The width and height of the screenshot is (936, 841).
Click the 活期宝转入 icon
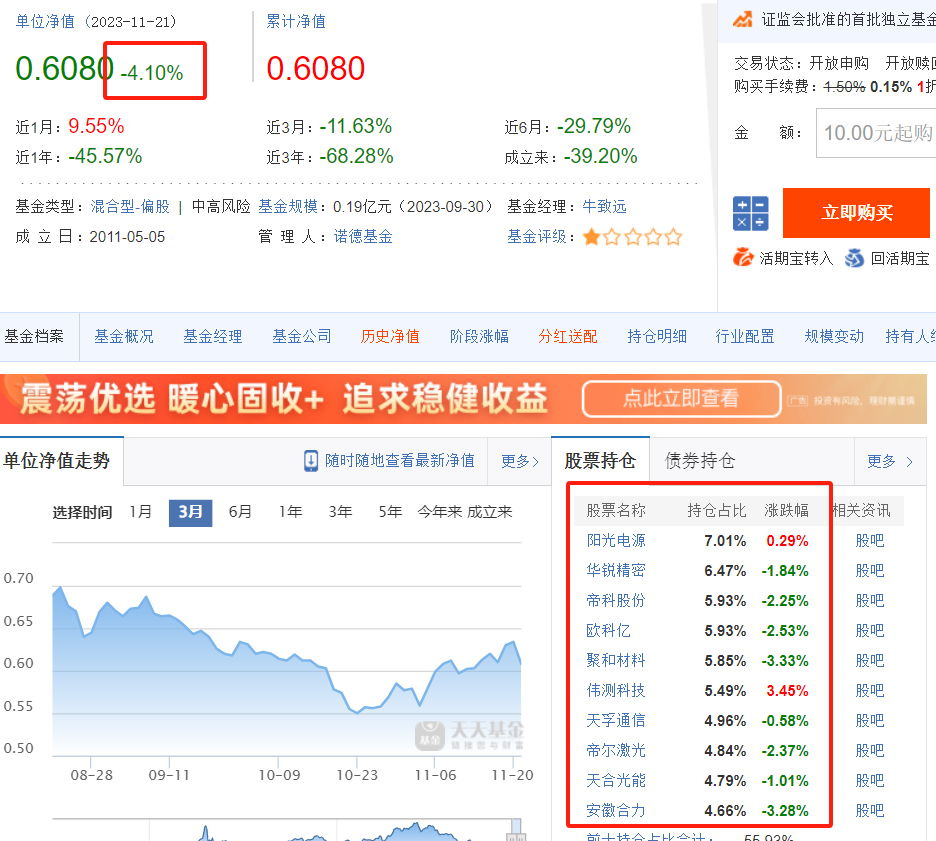coord(743,257)
